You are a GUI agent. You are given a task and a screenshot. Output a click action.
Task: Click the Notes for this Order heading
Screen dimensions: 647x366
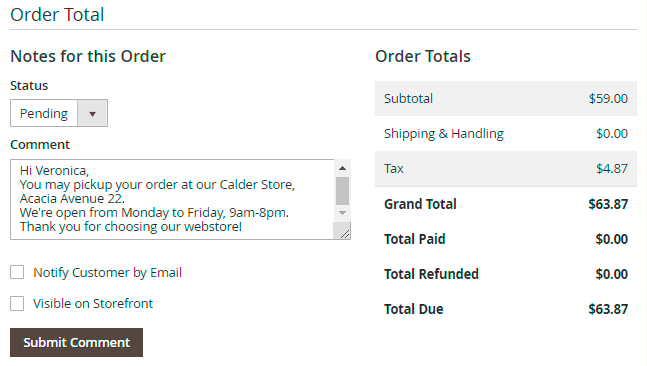tap(88, 56)
